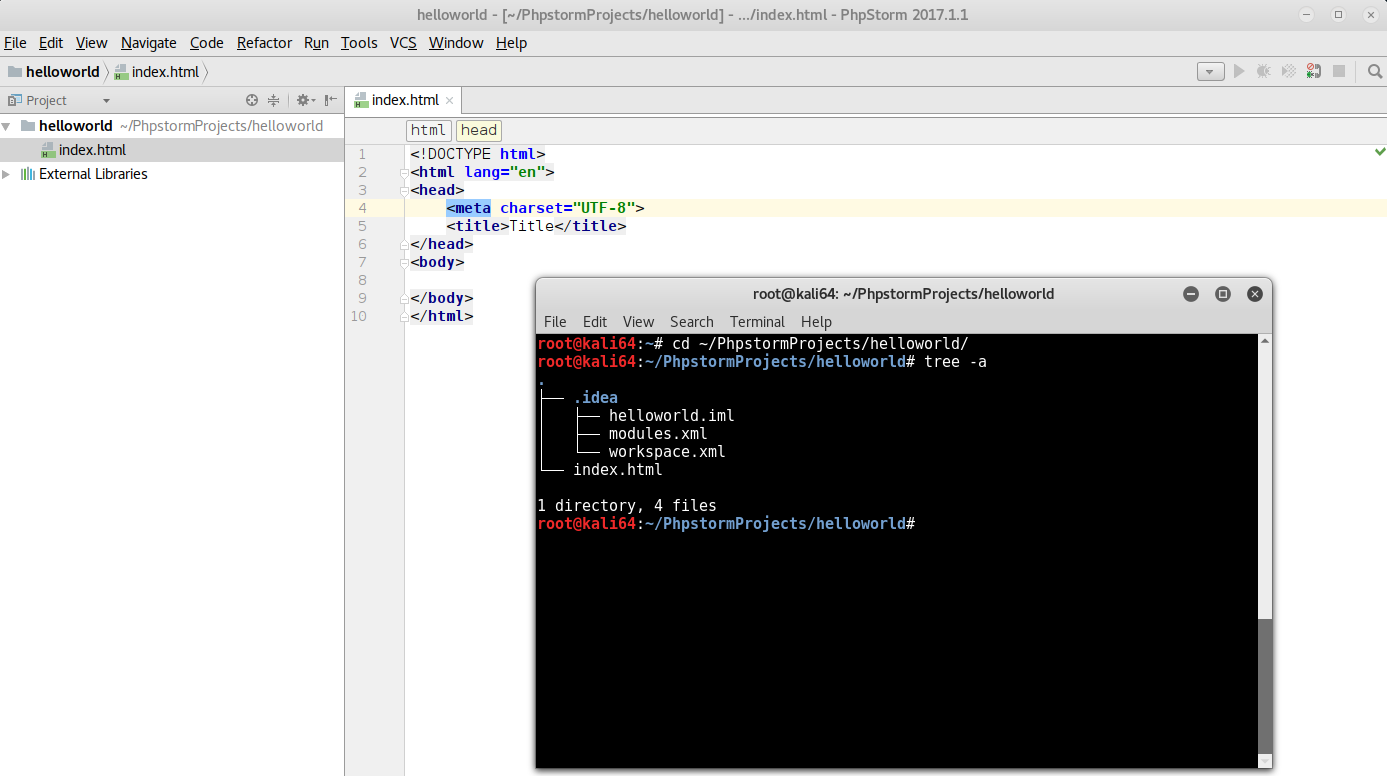Image resolution: width=1387 pixels, height=776 pixels.
Task: Fold the html tag at line 2
Action: (404, 172)
